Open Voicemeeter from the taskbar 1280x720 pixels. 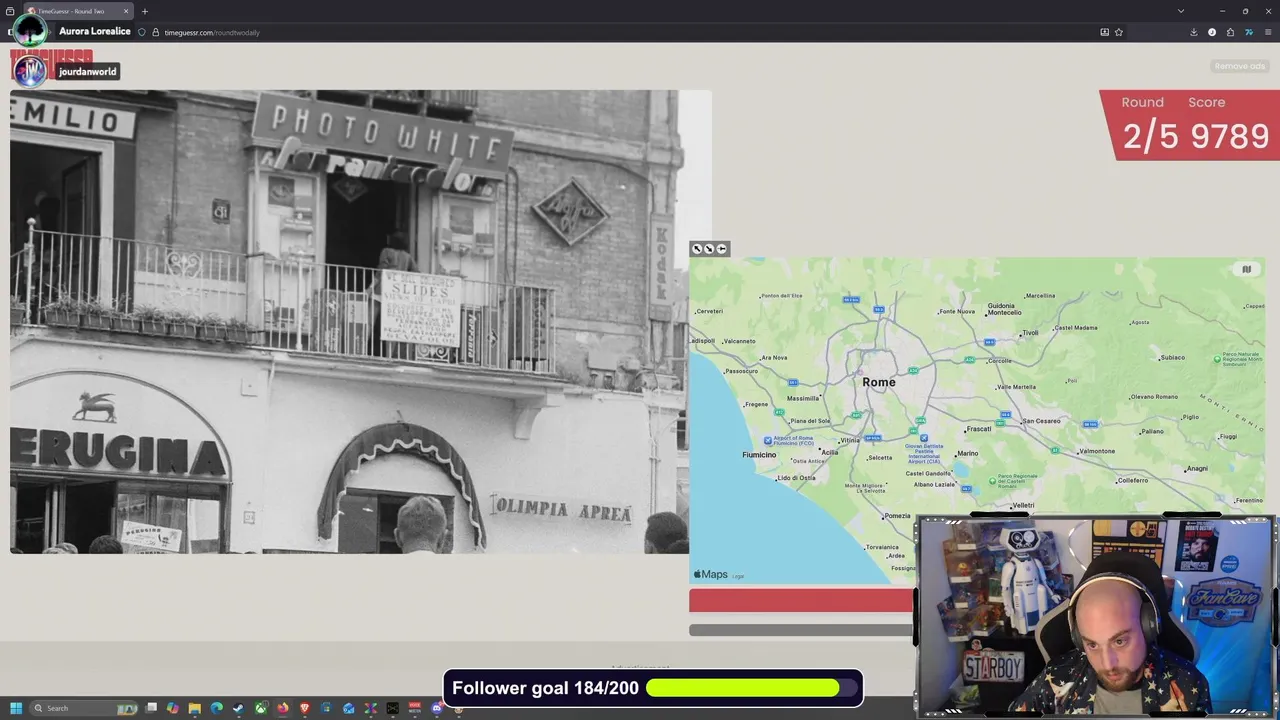click(414, 708)
